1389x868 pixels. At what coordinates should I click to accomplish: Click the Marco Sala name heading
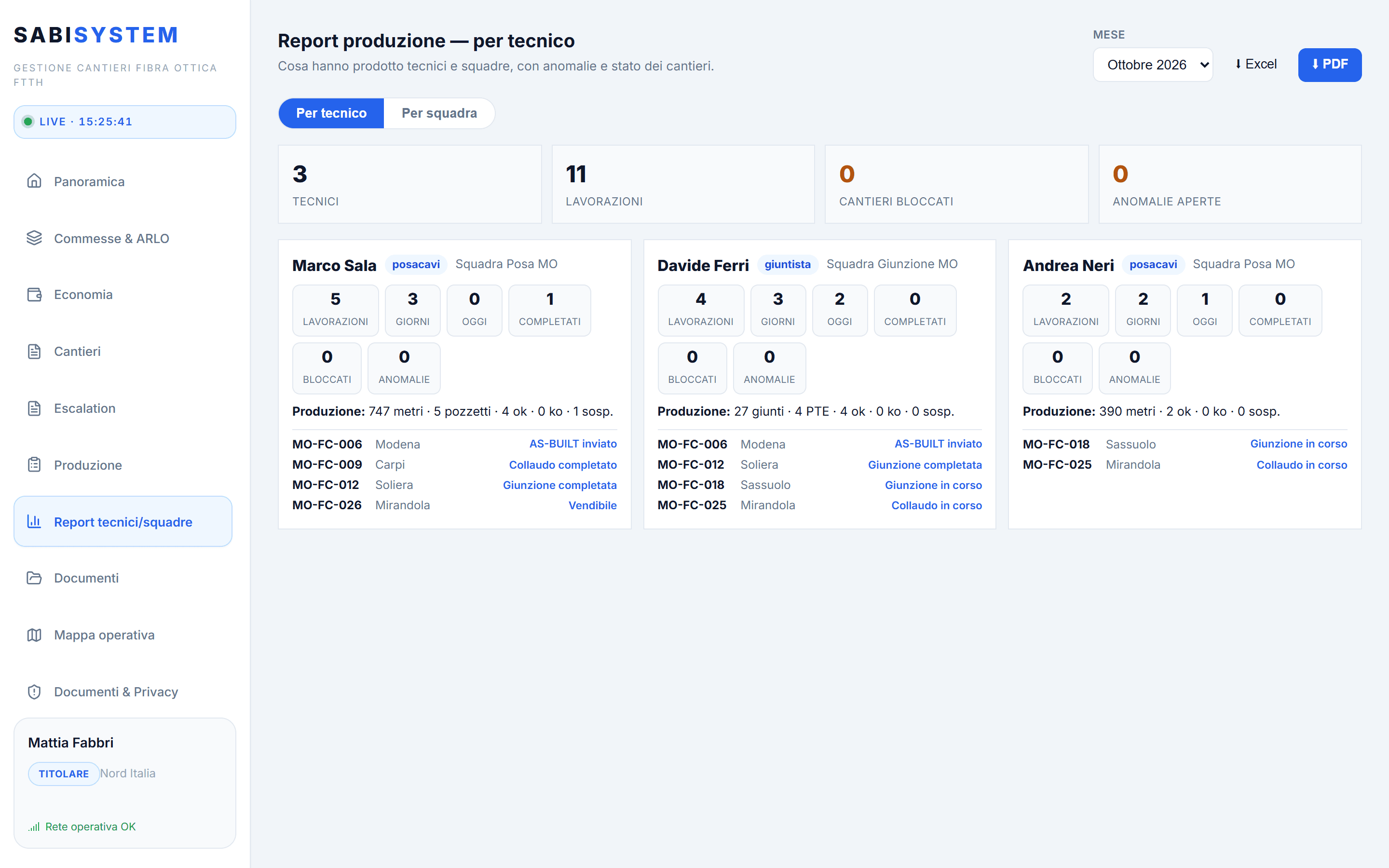[x=334, y=265]
